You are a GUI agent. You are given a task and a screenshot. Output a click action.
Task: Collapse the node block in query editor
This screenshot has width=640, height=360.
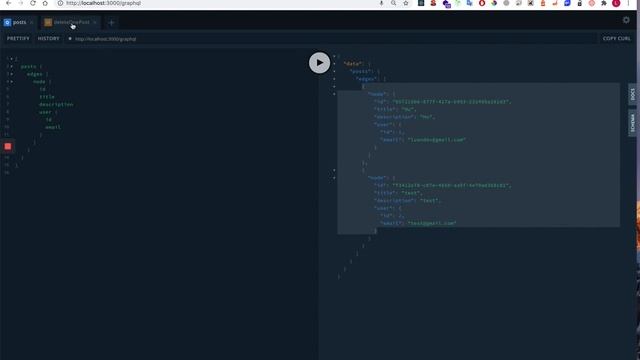pyautogui.click(x=12, y=82)
